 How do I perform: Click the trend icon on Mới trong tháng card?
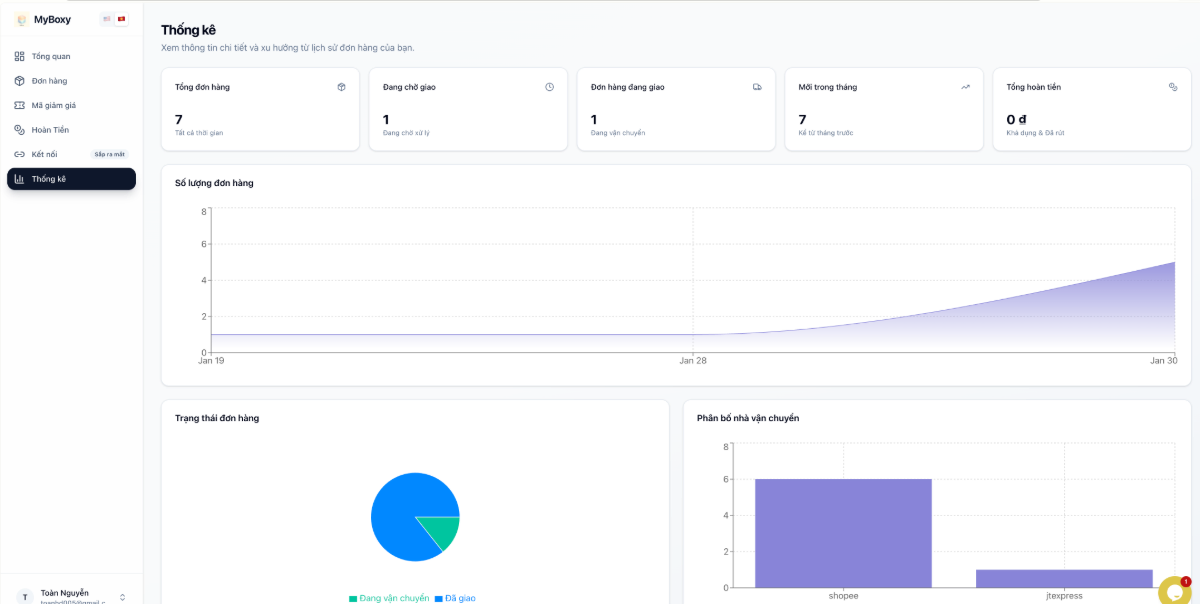tap(965, 87)
